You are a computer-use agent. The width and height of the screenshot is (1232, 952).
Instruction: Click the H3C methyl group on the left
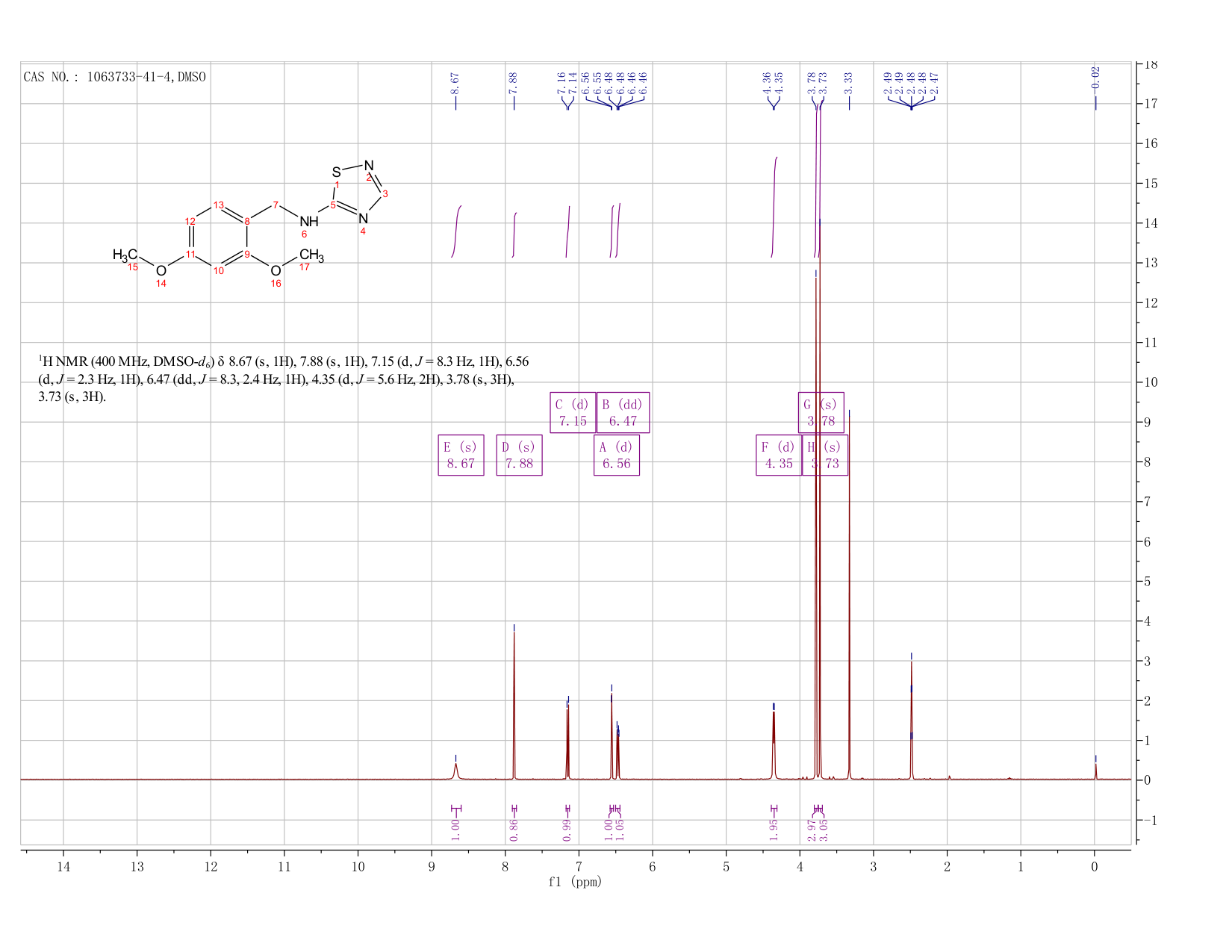tap(125, 255)
